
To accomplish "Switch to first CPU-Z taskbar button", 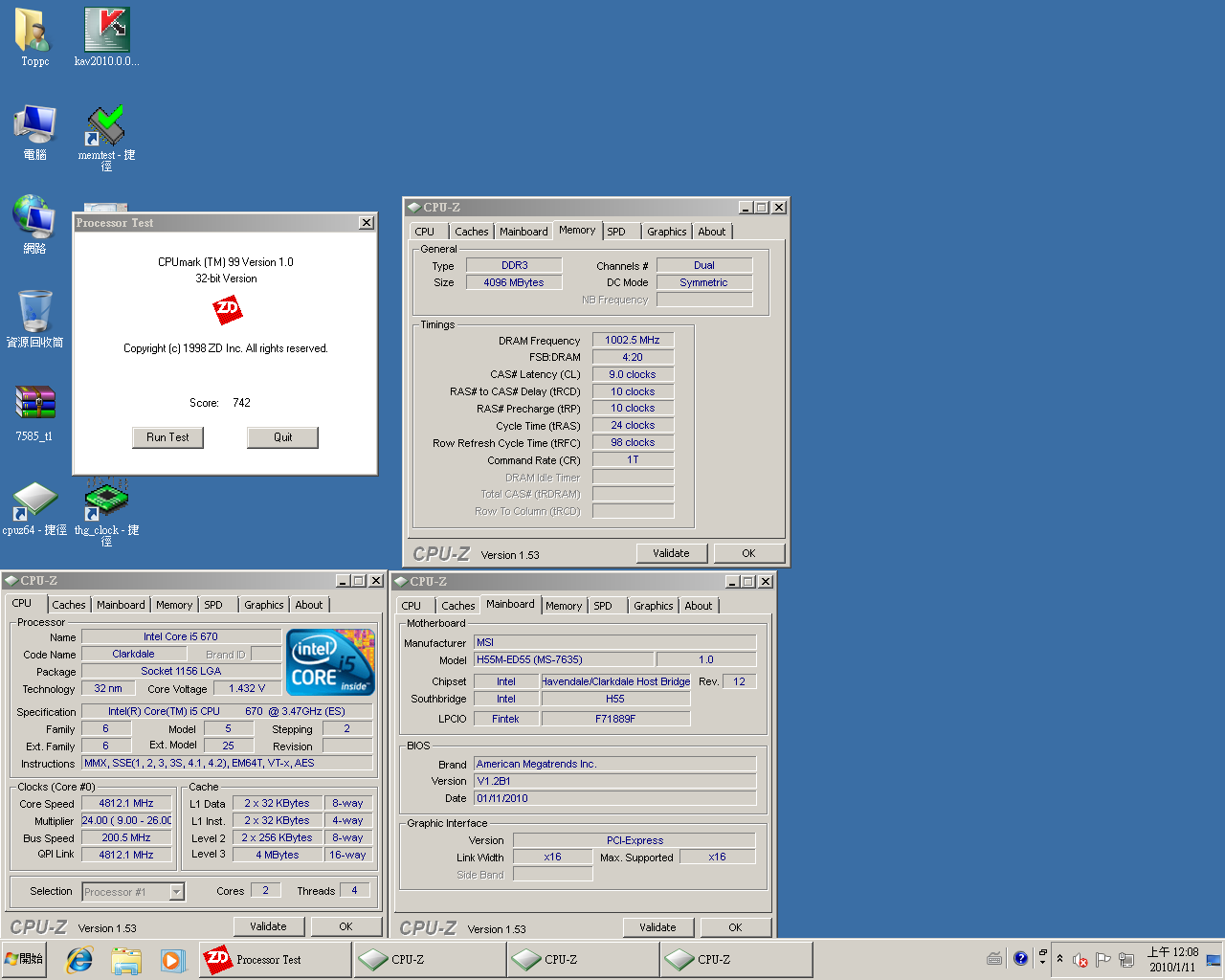I will tap(429, 960).
